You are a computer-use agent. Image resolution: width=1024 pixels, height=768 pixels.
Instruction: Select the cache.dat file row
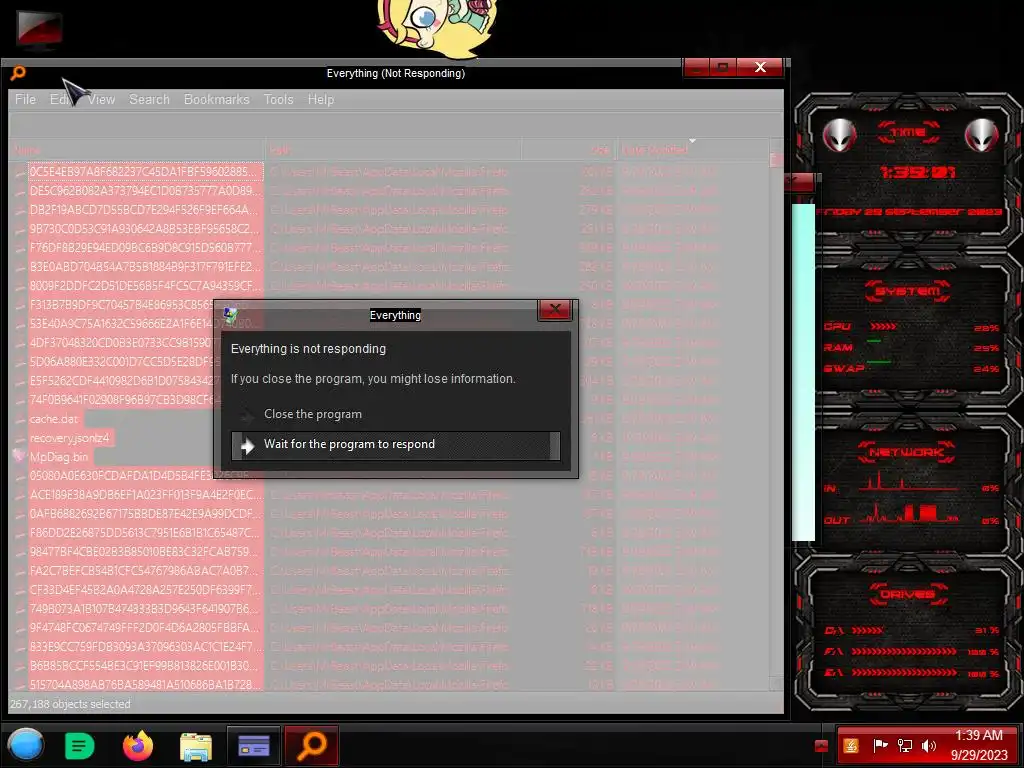click(x=54, y=419)
